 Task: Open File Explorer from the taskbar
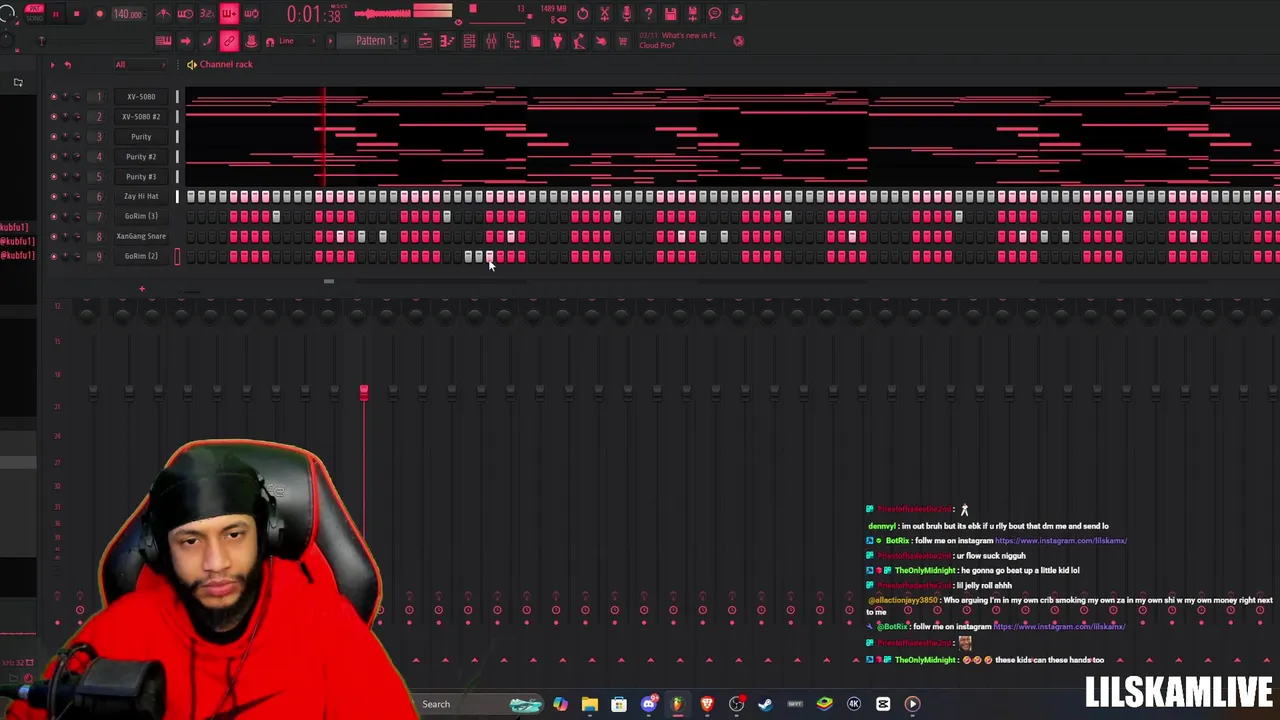[589, 704]
